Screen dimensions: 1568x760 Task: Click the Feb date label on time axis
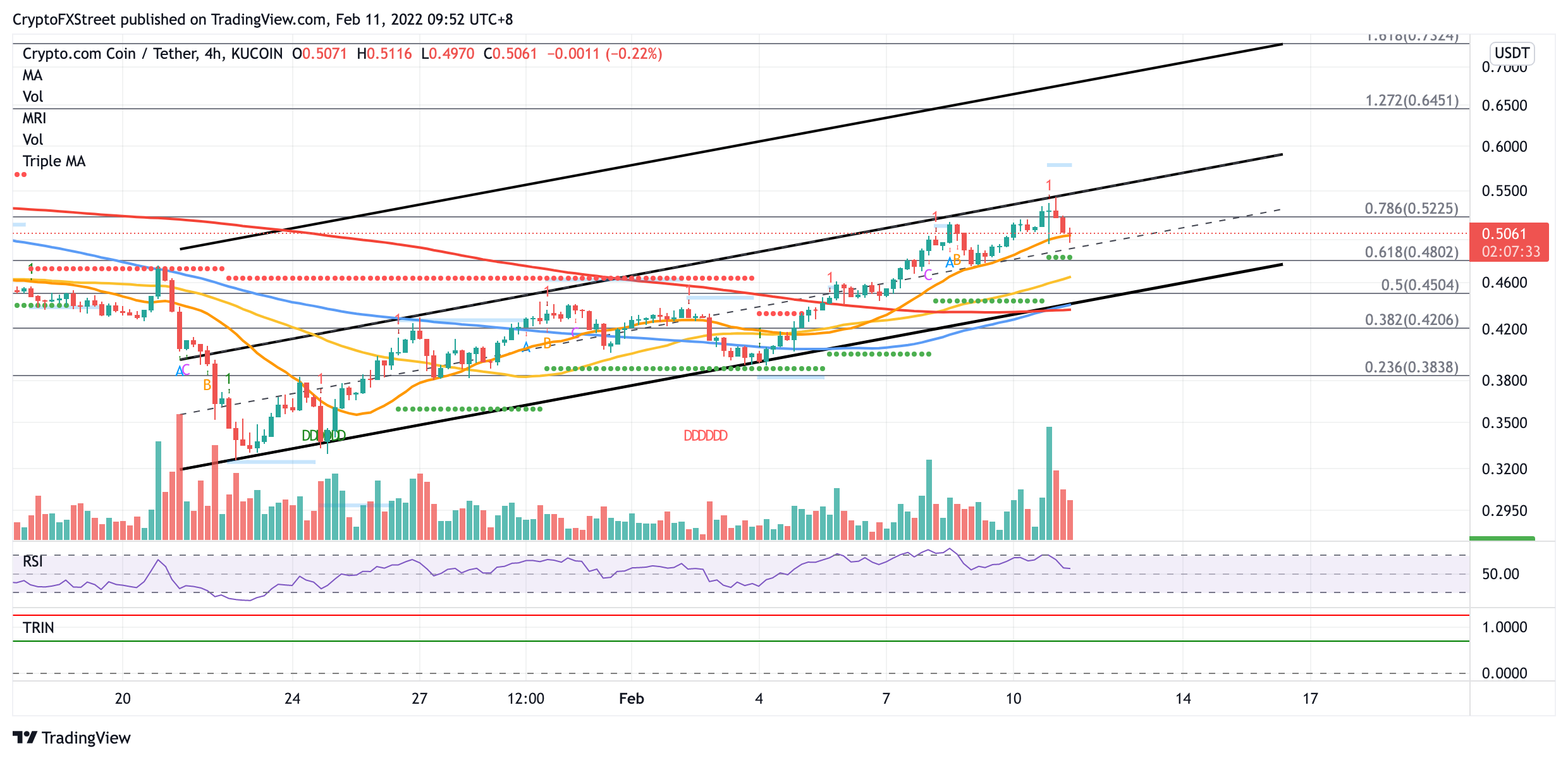point(631,699)
